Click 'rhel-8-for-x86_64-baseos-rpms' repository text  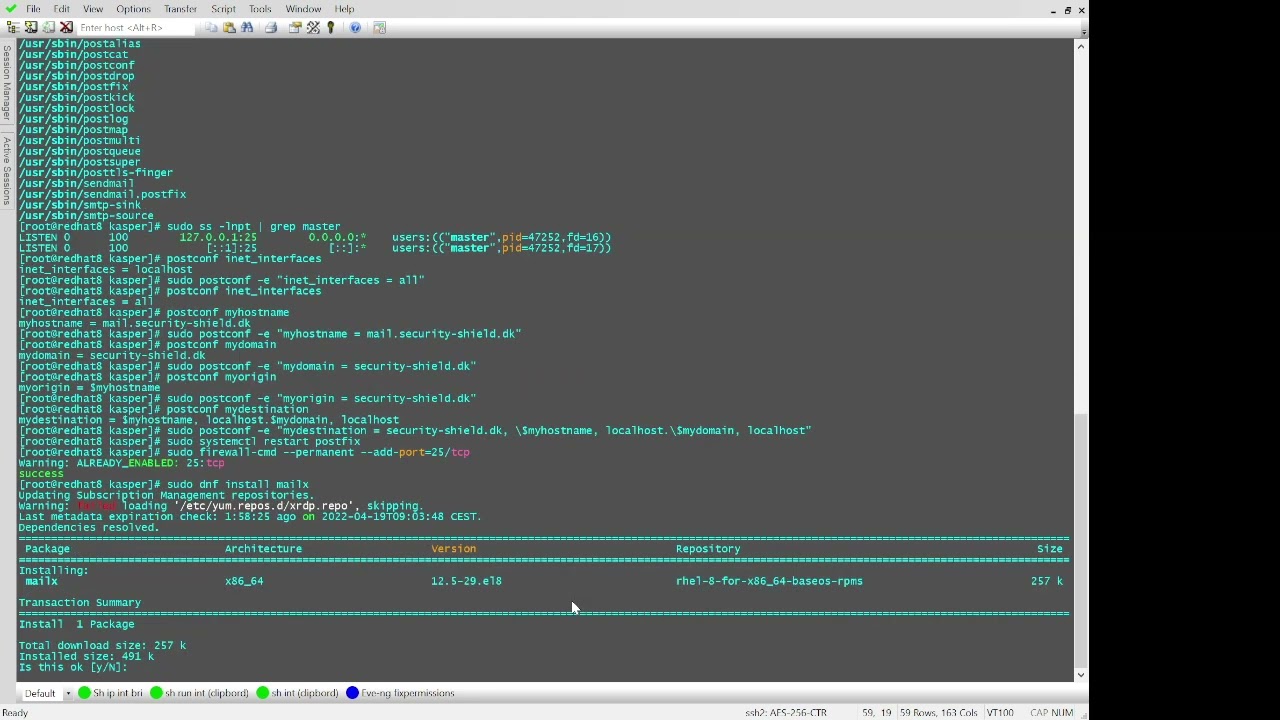click(x=769, y=581)
